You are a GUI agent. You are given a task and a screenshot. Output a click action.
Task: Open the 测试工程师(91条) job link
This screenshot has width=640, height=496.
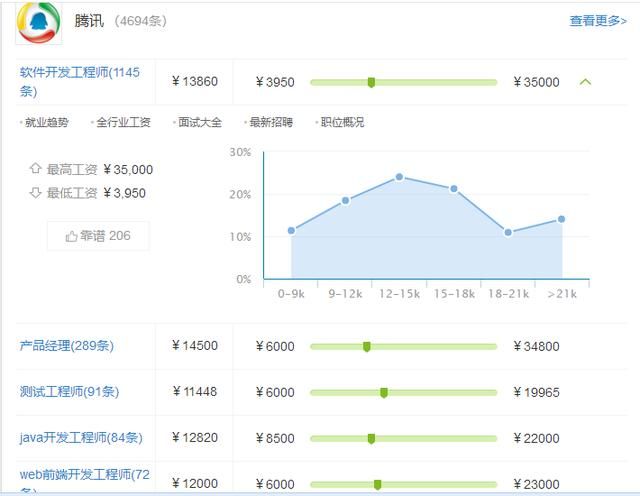pyautogui.click(x=69, y=392)
